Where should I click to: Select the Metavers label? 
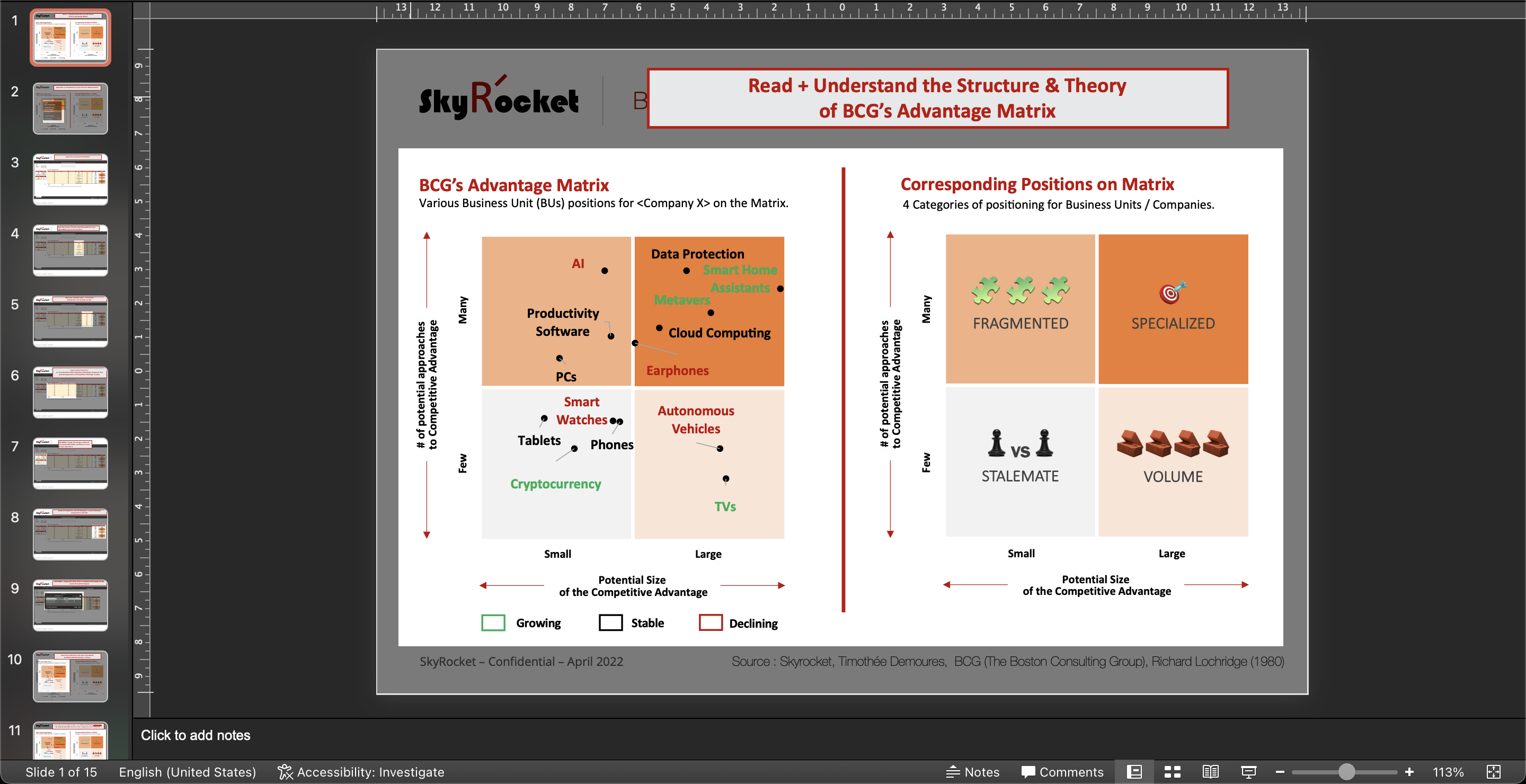coord(681,300)
